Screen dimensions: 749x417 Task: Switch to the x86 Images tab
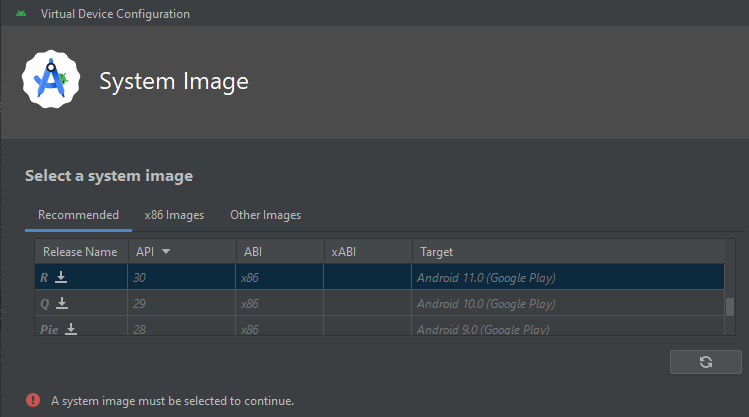coord(174,215)
